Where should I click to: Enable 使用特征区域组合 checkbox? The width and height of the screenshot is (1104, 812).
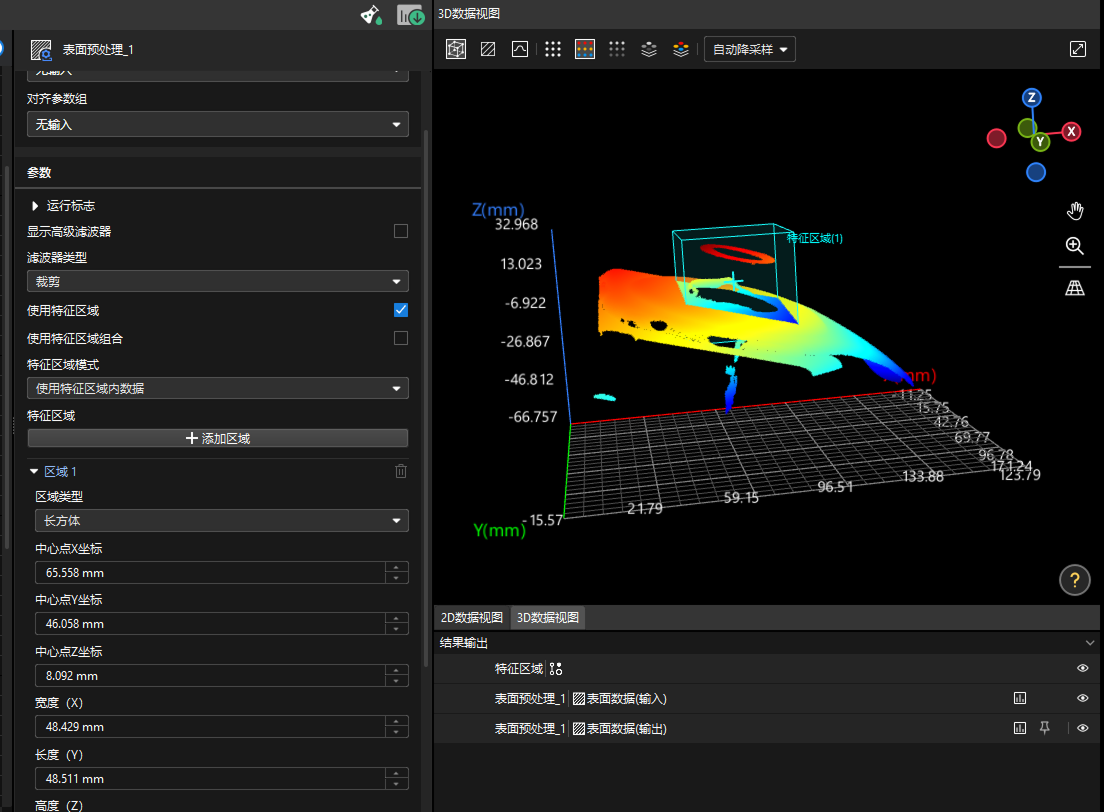[x=400, y=338]
